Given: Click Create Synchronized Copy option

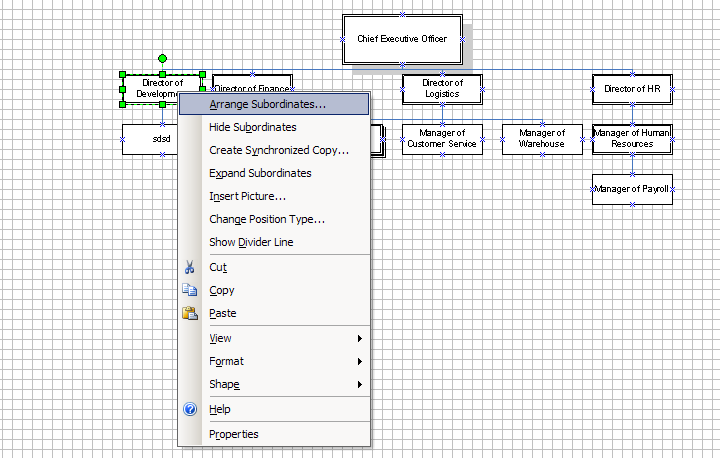Looking at the screenshot, I should [278, 151].
